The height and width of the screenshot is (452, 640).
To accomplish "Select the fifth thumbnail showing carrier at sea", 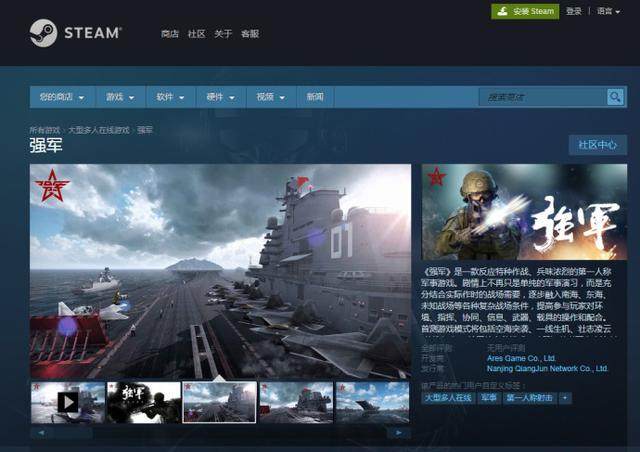I will click(372, 403).
